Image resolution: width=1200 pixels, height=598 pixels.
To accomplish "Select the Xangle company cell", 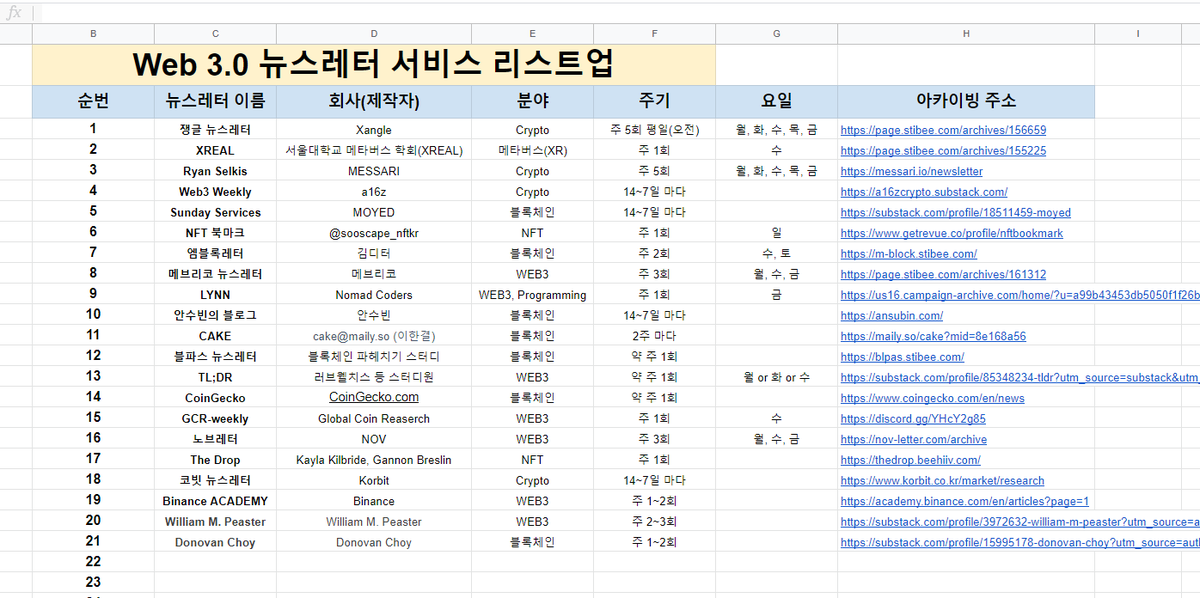I will [x=374, y=130].
